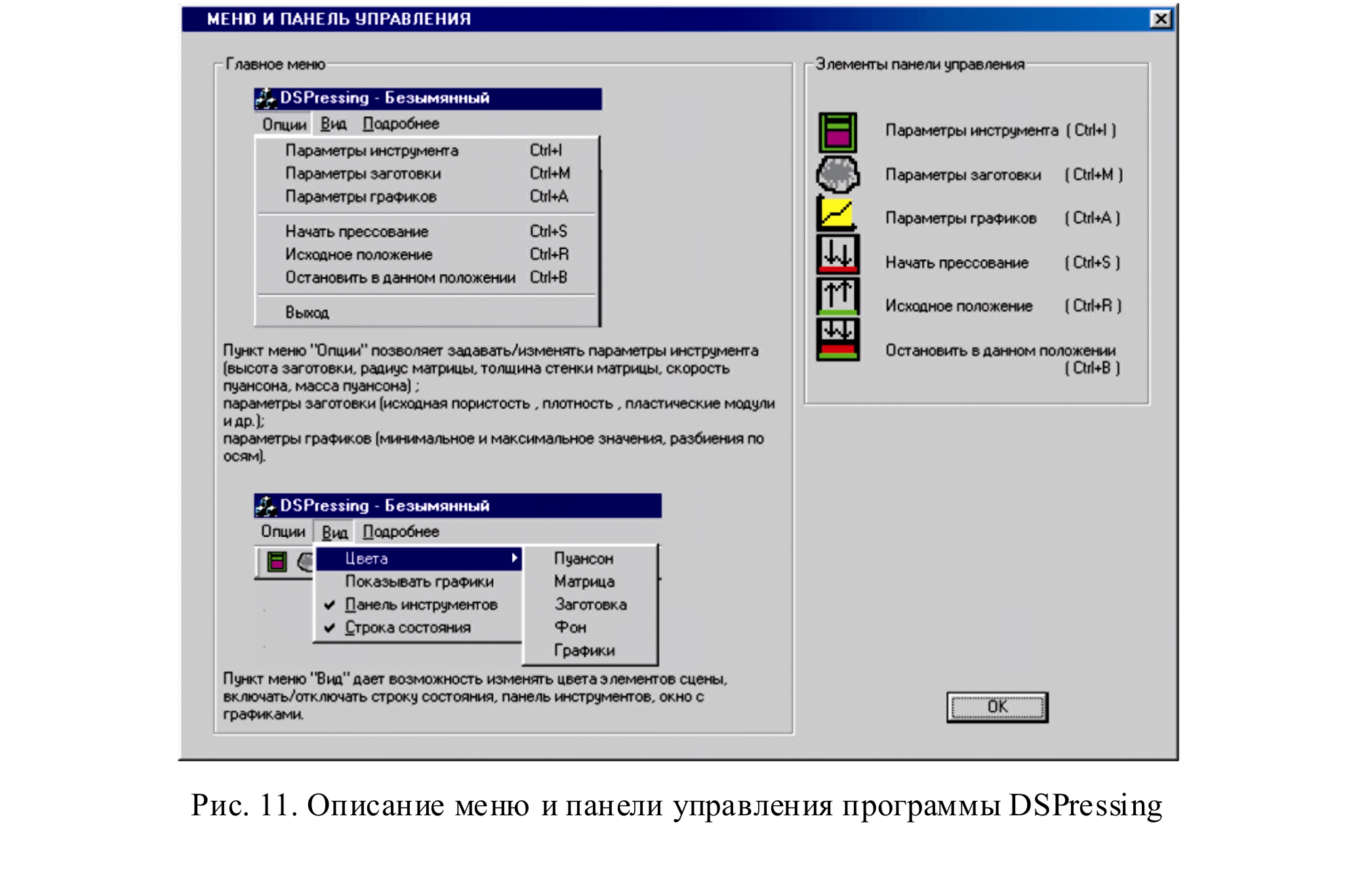1351x896 pixels.
Task: Select Параметры заготовки Ctrl+M menu entry
Action: (x=427, y=173)
